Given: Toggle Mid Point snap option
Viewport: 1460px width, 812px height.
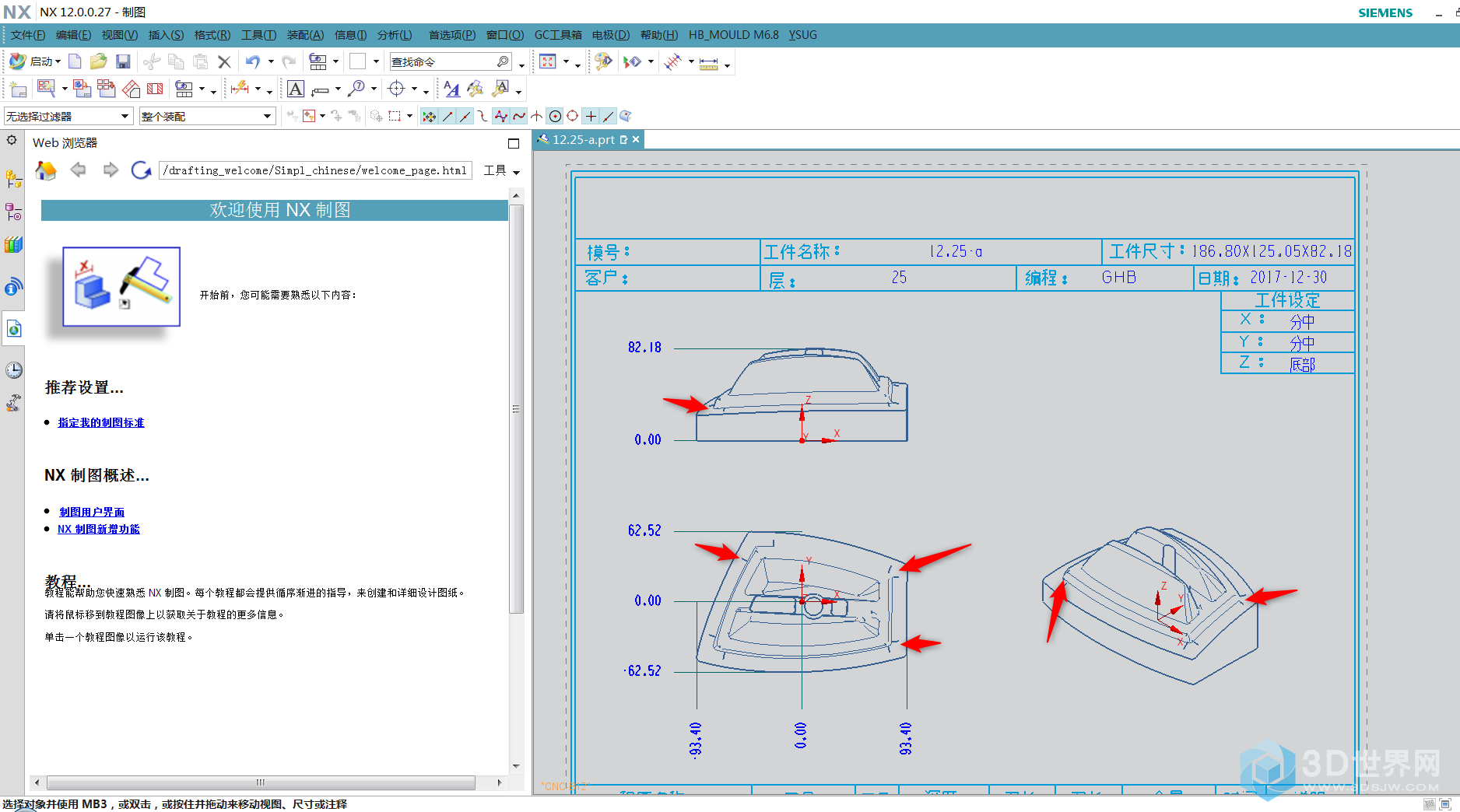Looking at the screenshot, I should tap(465, 117).
